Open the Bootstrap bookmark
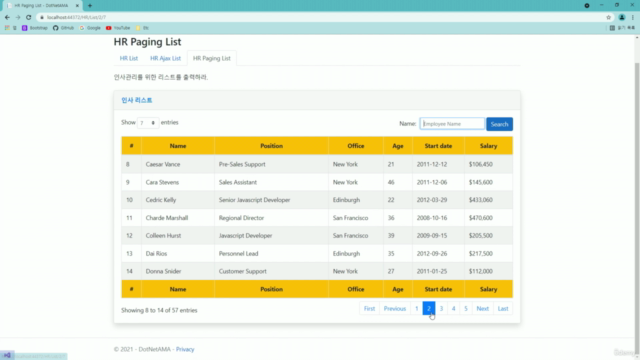The height and width of the screenshot is (360, 640). click(35, 28)
